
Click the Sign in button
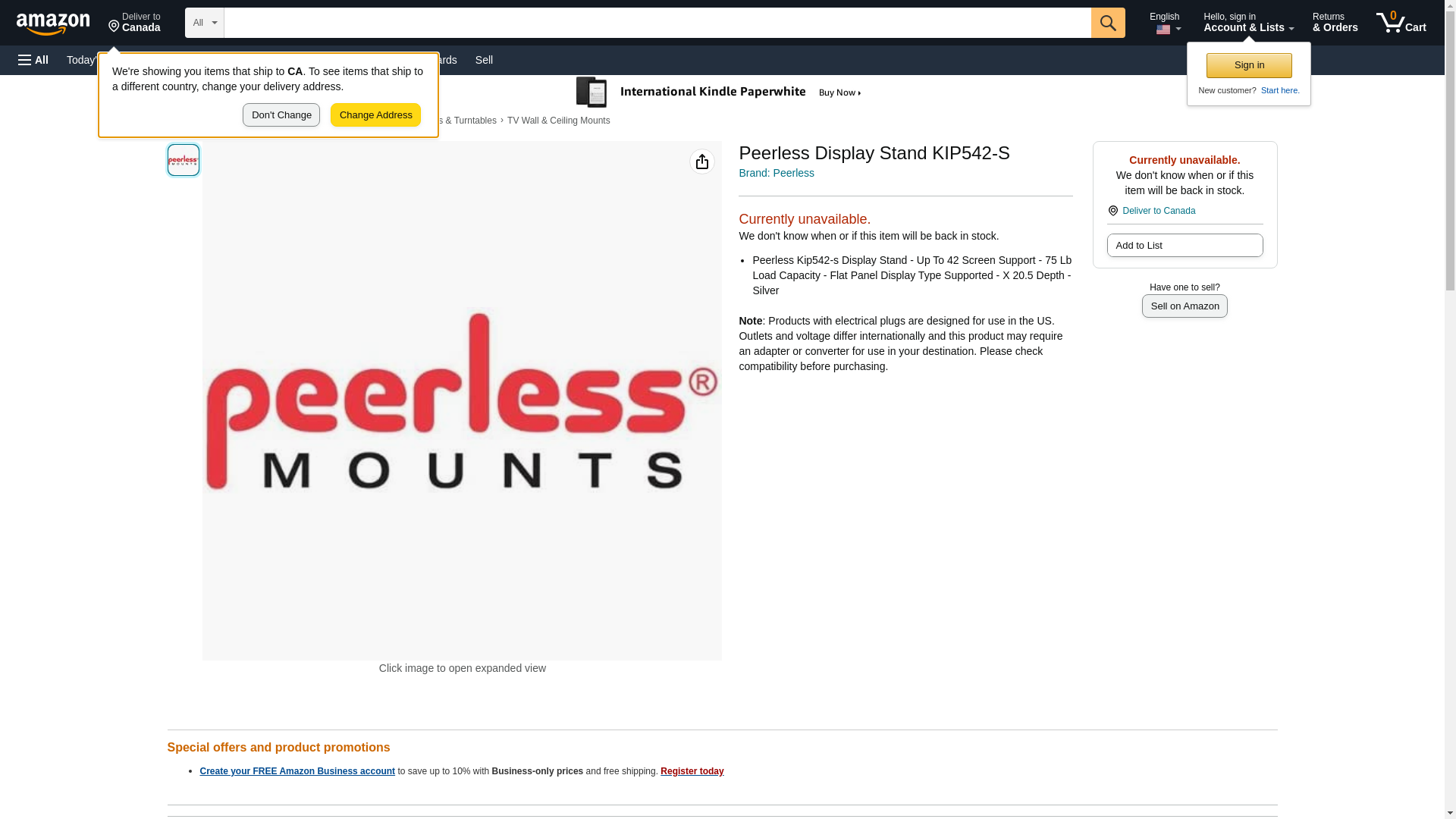1249,65
